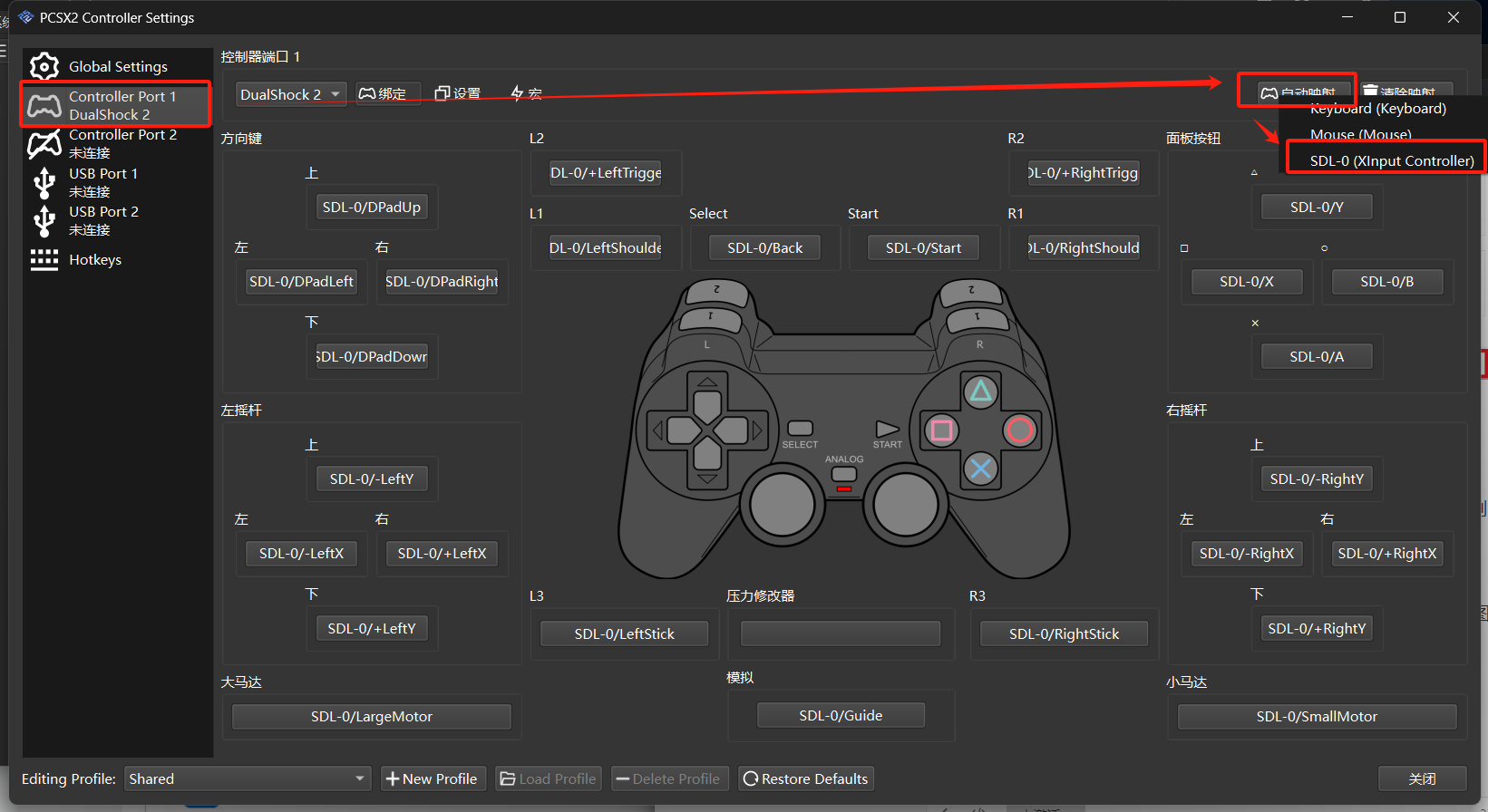Image resolution: width=1488 pixels, height=812 pixels.
Task: Click ANALOG button on controller image
Action: [x=844, y=474]
